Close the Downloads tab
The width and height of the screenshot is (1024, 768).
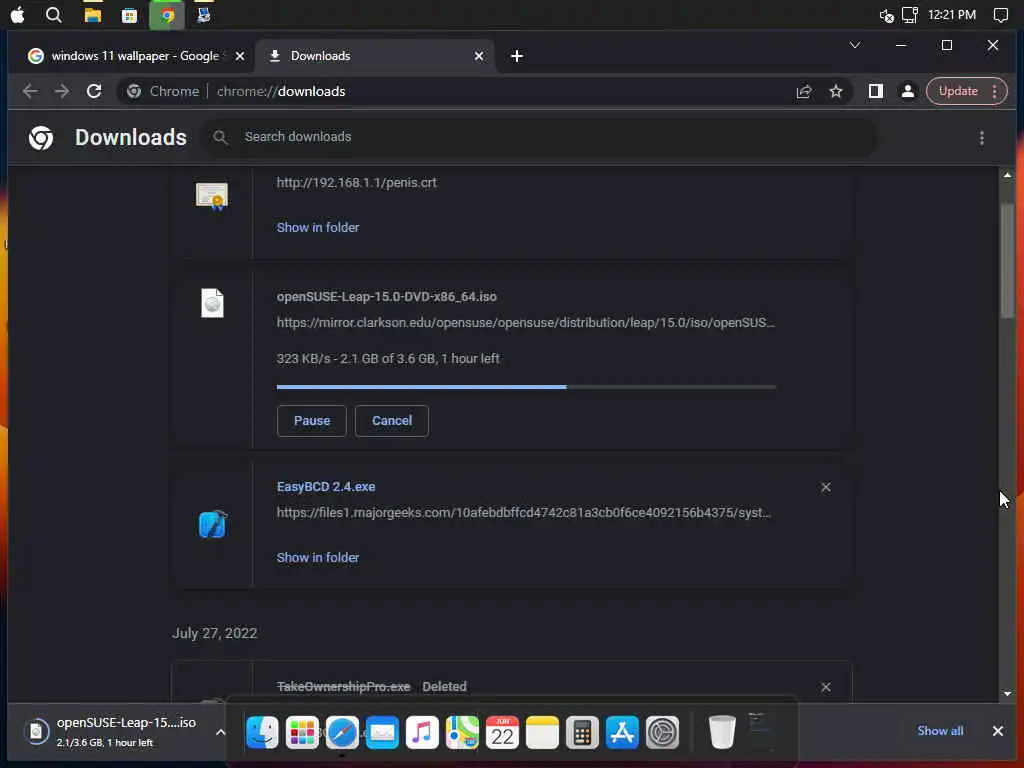point(479,56)
